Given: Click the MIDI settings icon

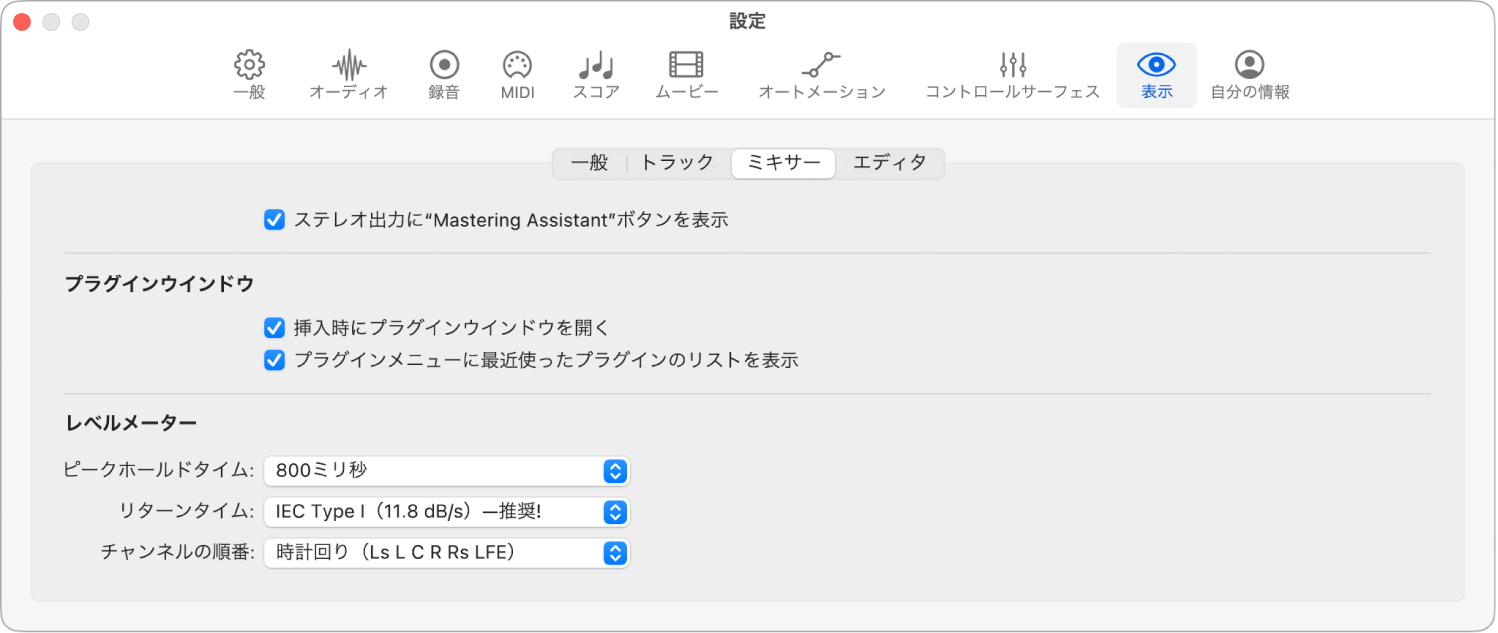Looking at the screenshot, I should 516,74.
